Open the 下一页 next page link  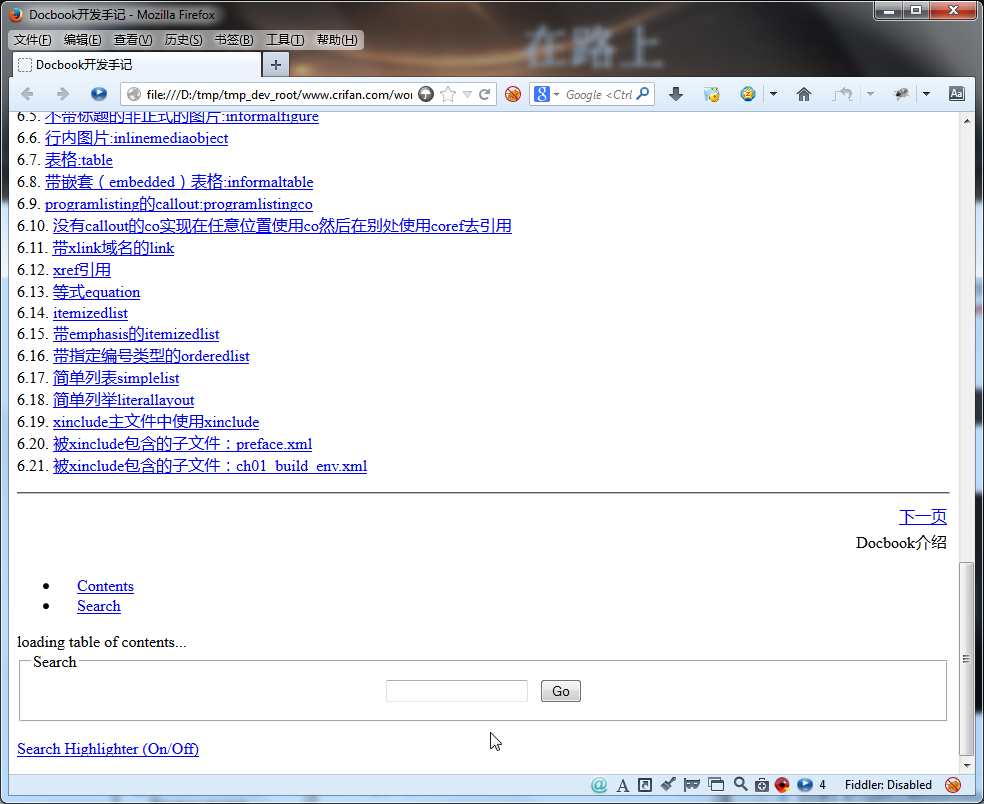922,517
